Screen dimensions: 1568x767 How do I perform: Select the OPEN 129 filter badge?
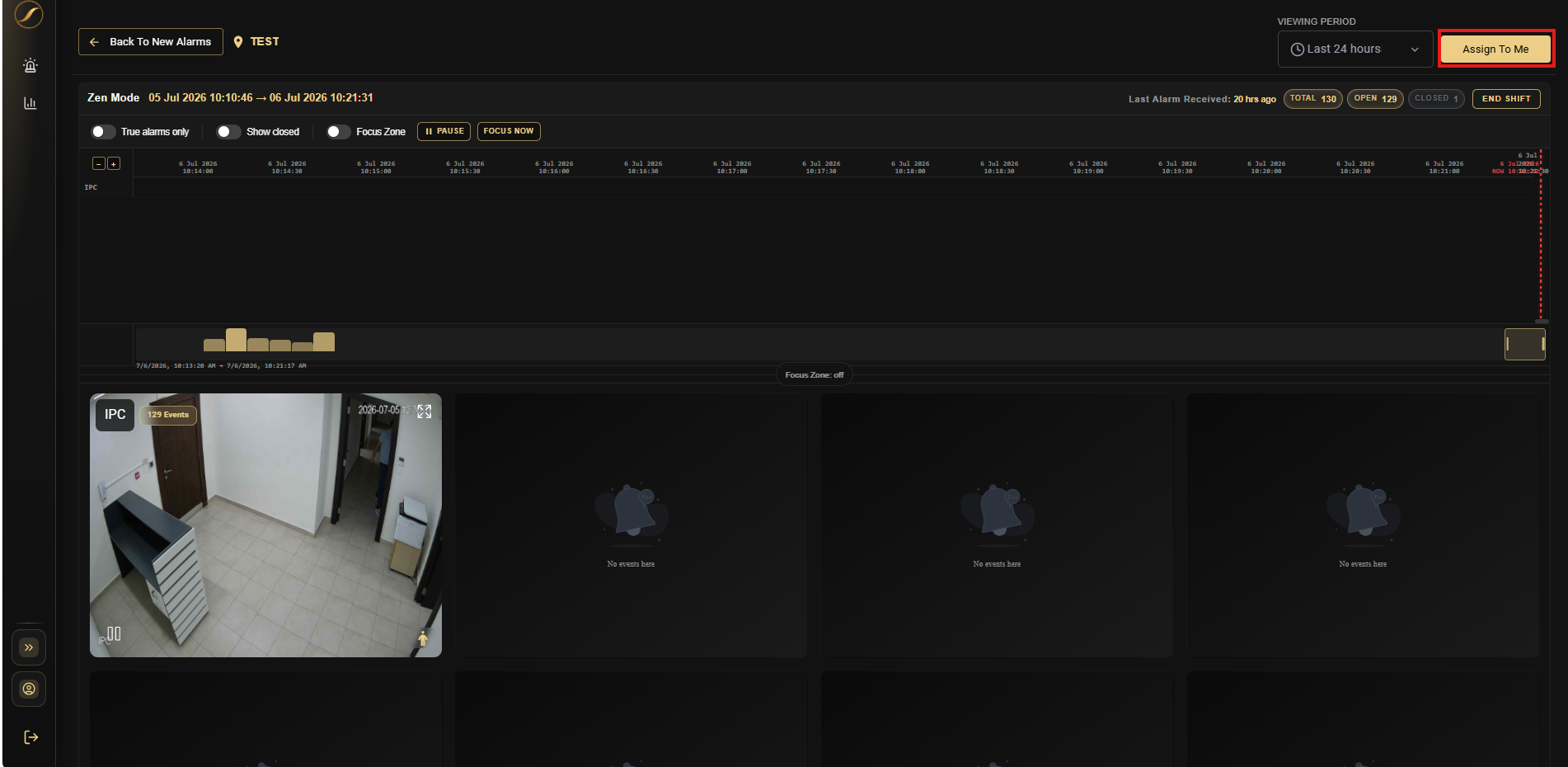(x=1375, y=99)
